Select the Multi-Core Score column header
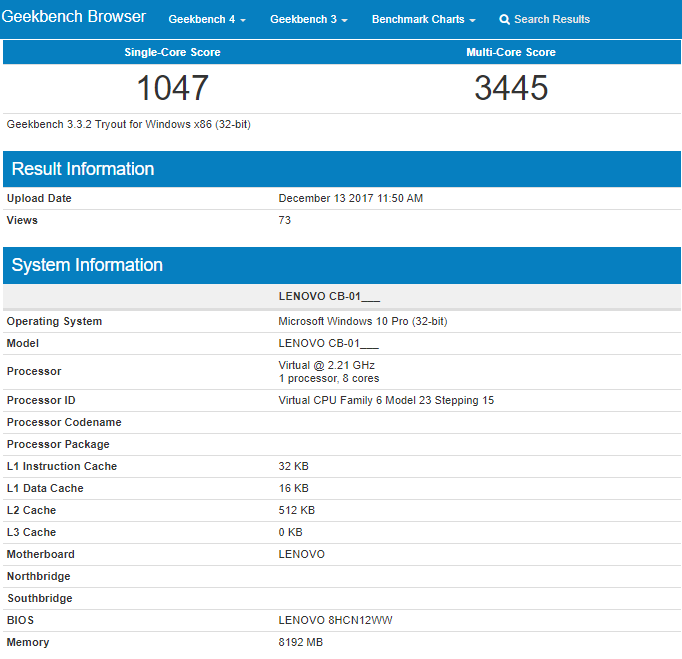The image size is (682, 659). click(511, 52)
